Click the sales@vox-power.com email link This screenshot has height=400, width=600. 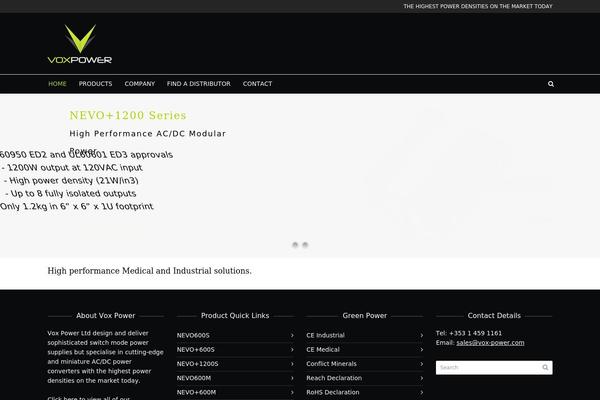490,342
